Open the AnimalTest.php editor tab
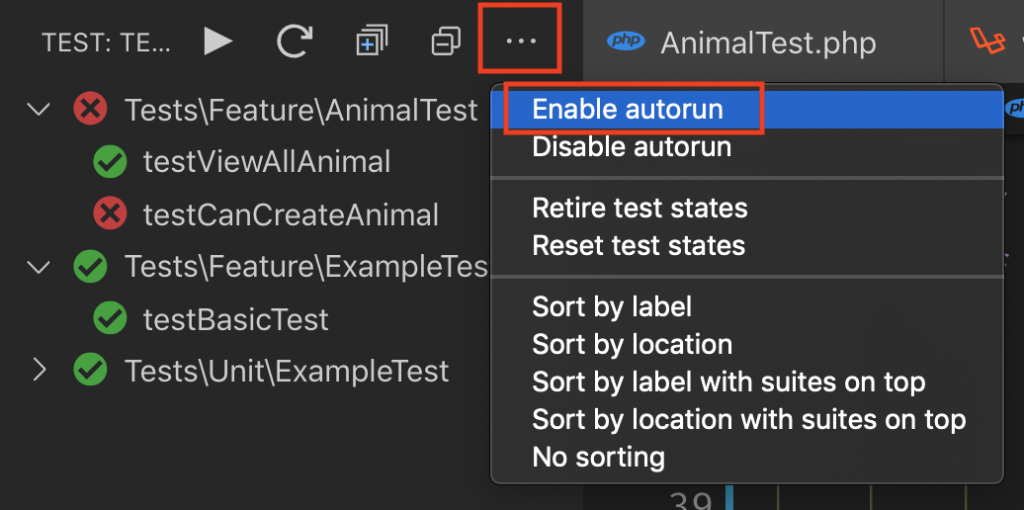 767,43
